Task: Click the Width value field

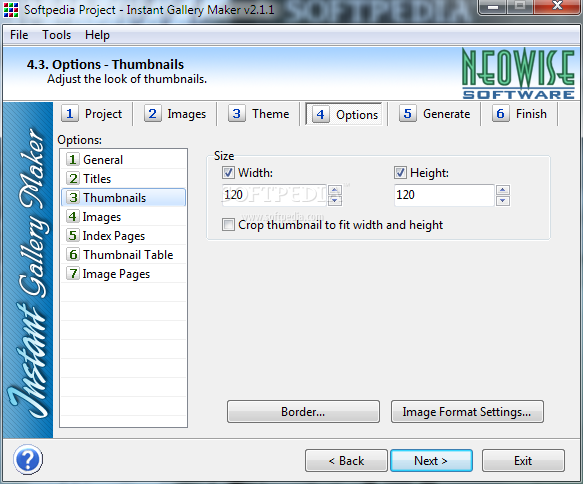Action: coord(274,195)
